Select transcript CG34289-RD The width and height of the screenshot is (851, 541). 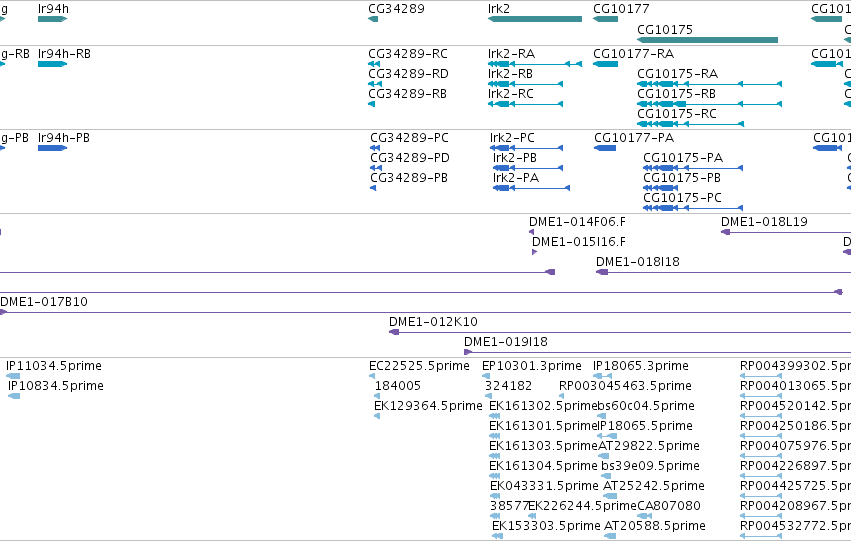(x=408, y=74)
